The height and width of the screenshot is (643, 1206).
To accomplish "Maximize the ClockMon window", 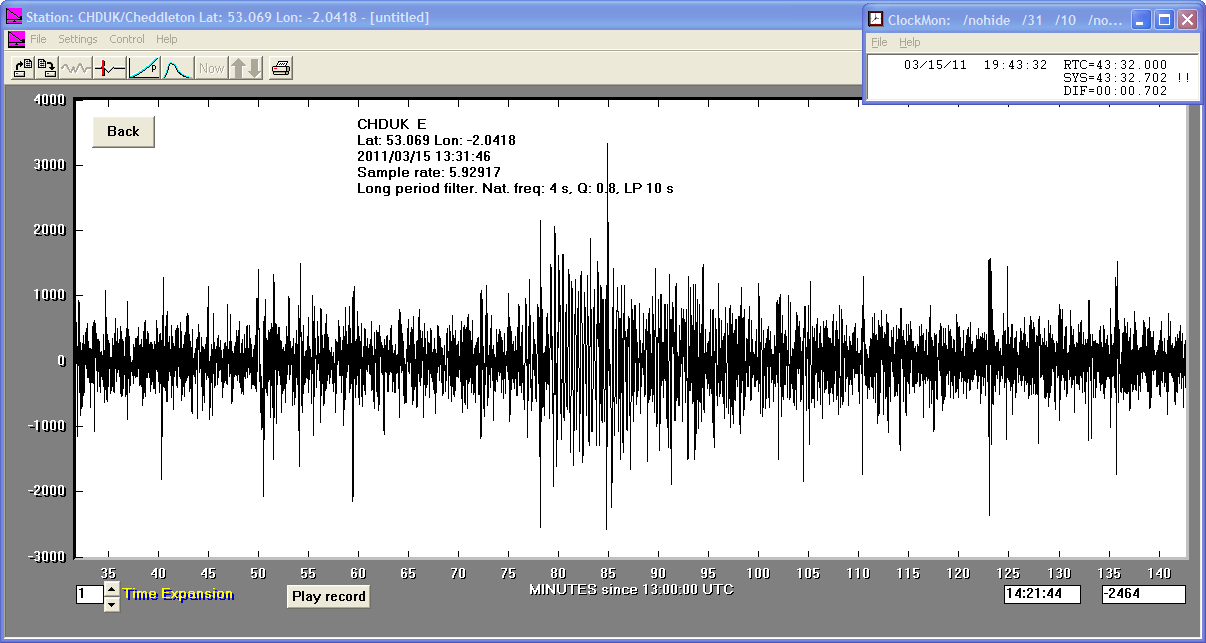I will (x=1164, y=19).
